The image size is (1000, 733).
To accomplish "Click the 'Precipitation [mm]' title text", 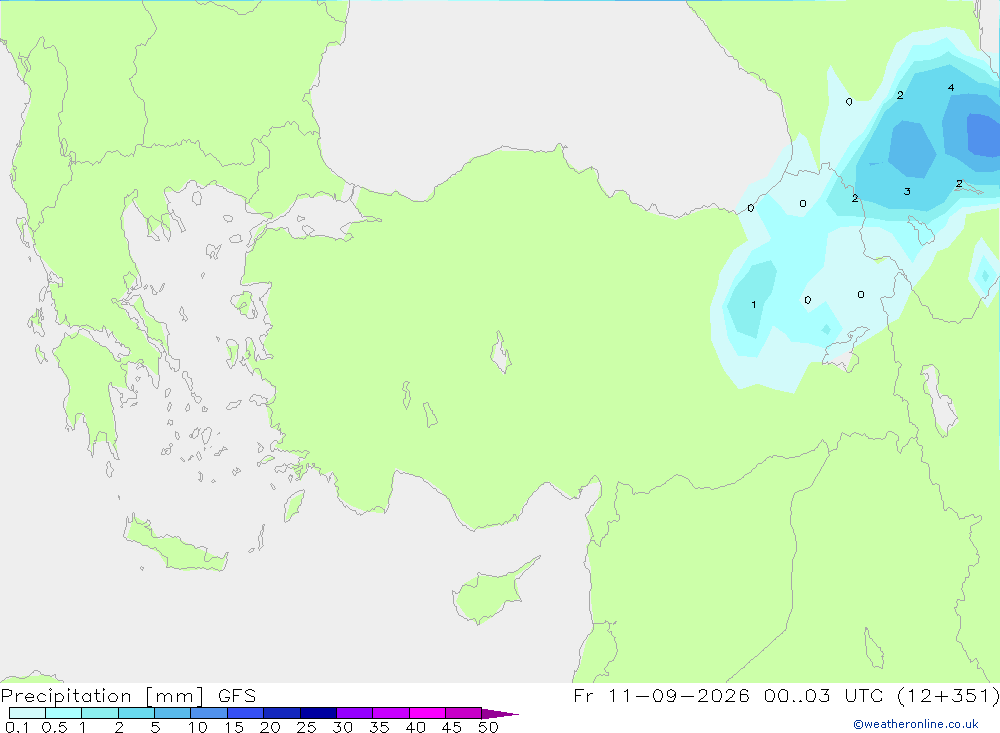I will coord(102,696).
